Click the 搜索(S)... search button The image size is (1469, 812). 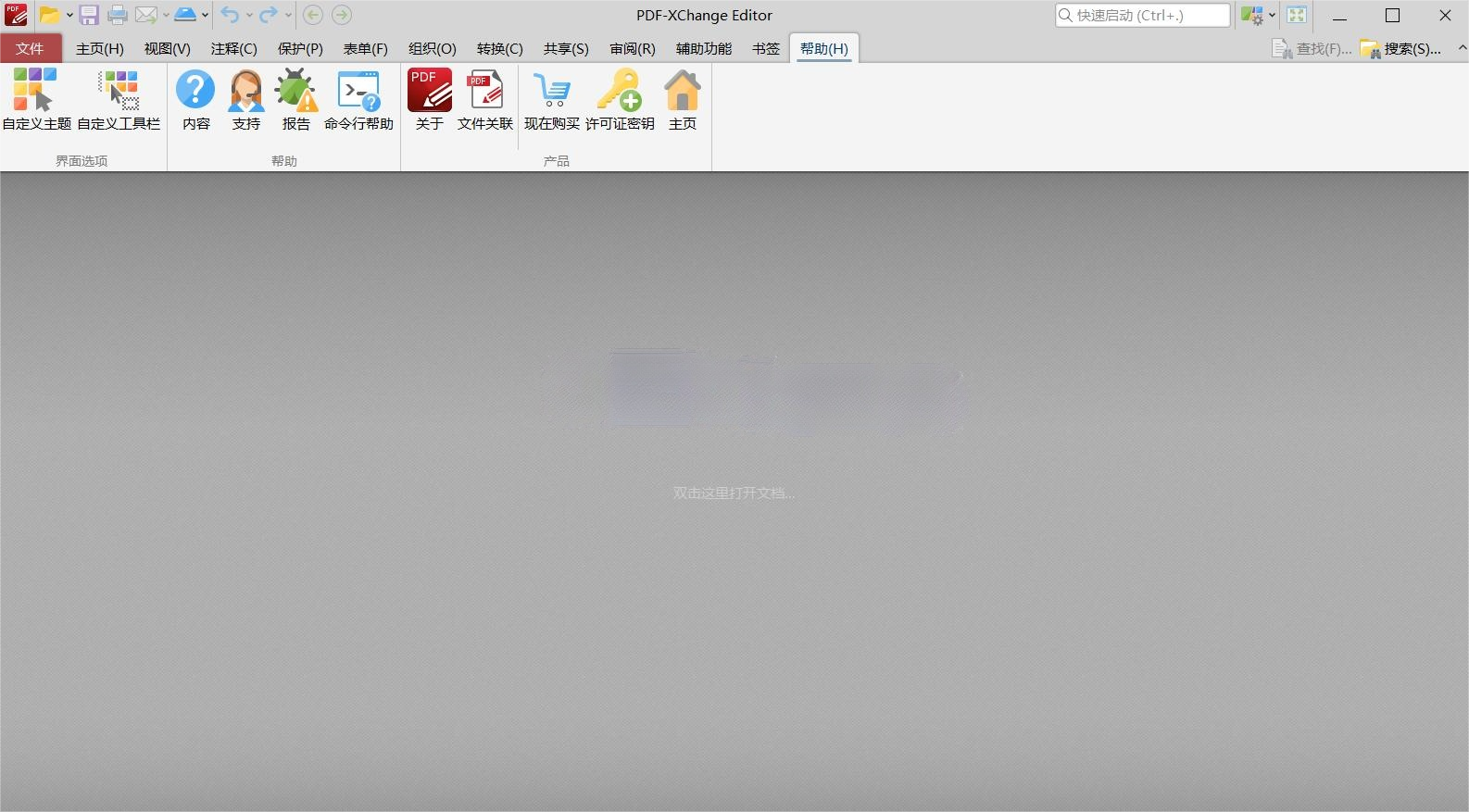pos(1400,49)
